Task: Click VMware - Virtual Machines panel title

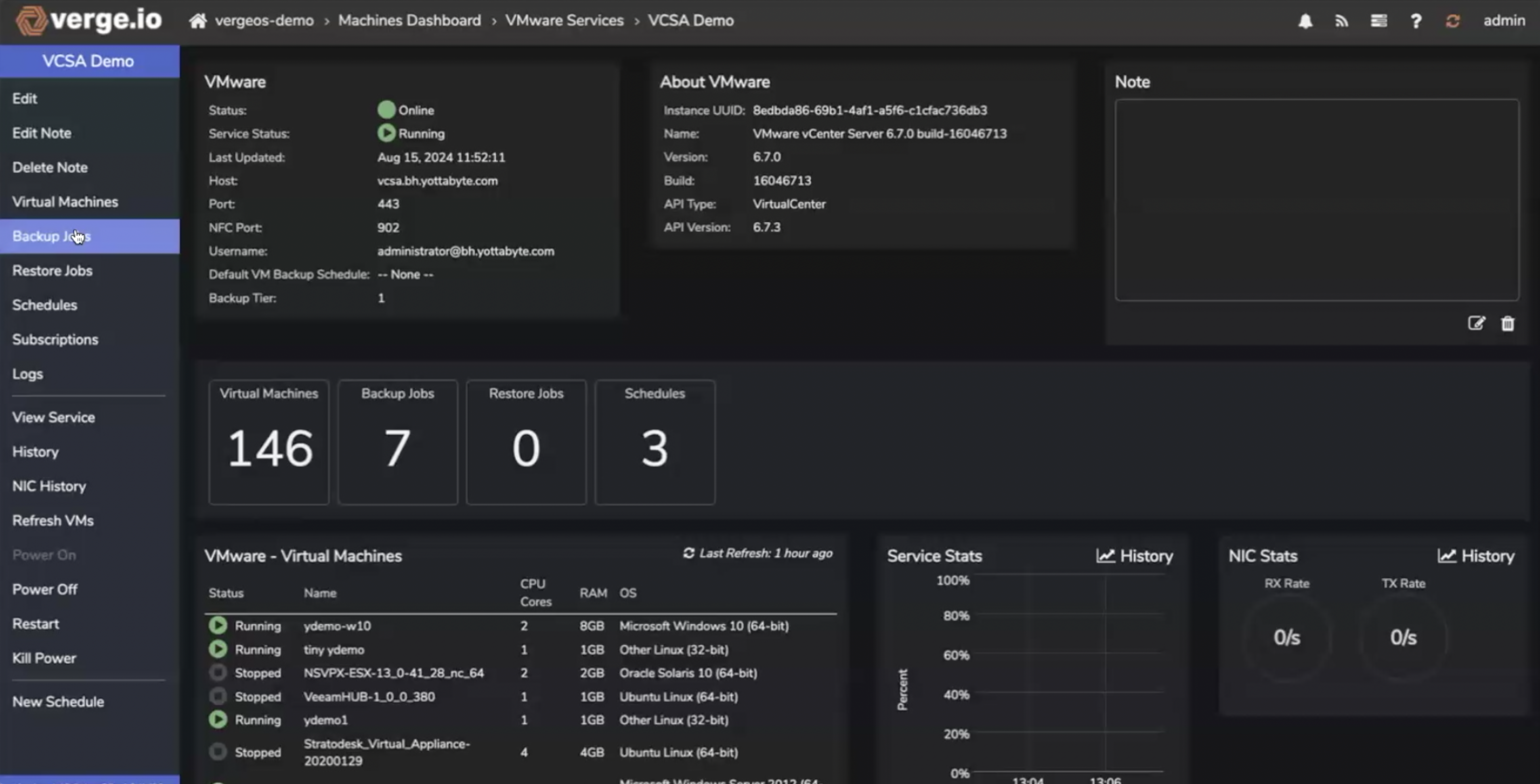Action: click(303, 556)
